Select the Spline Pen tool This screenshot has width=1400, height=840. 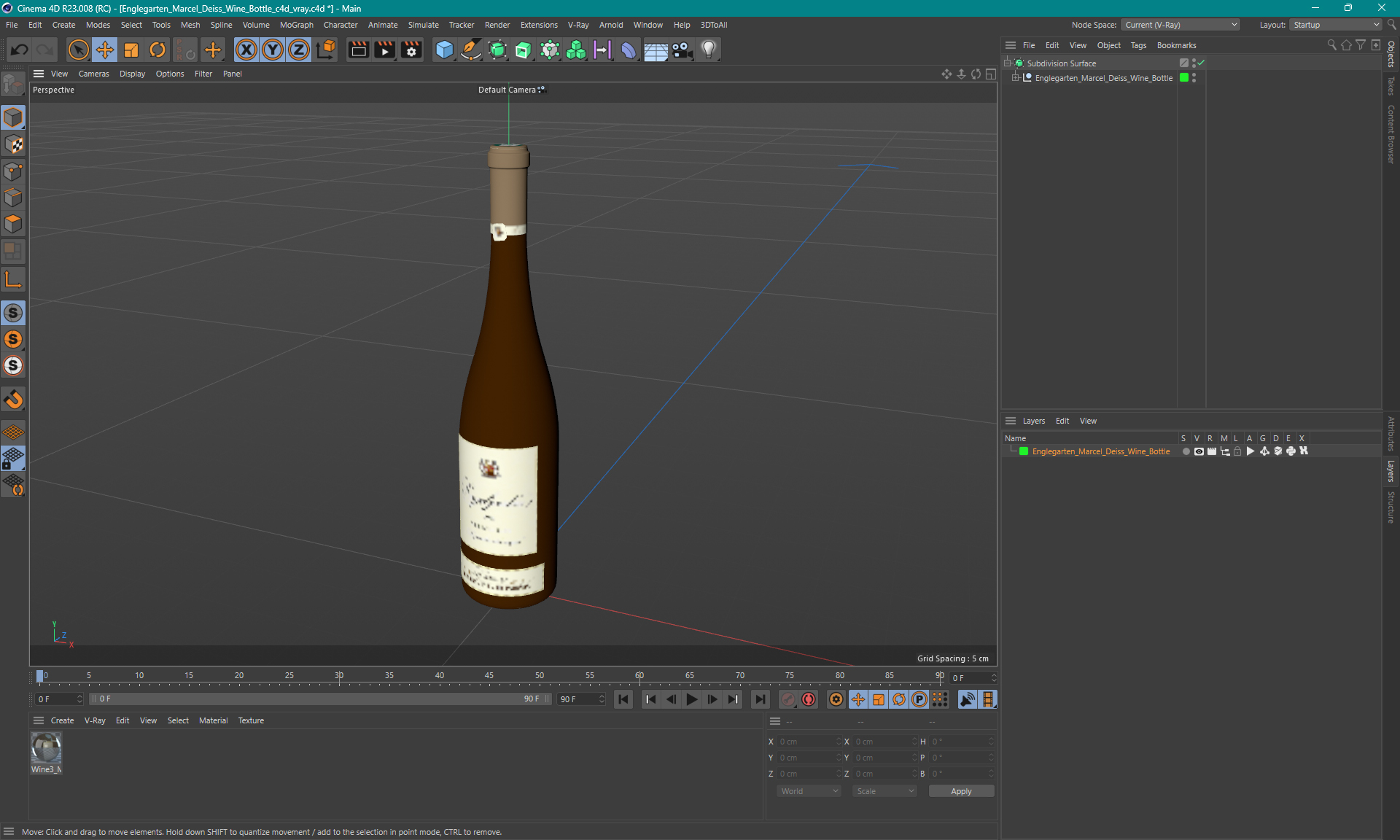pos(471,50)
